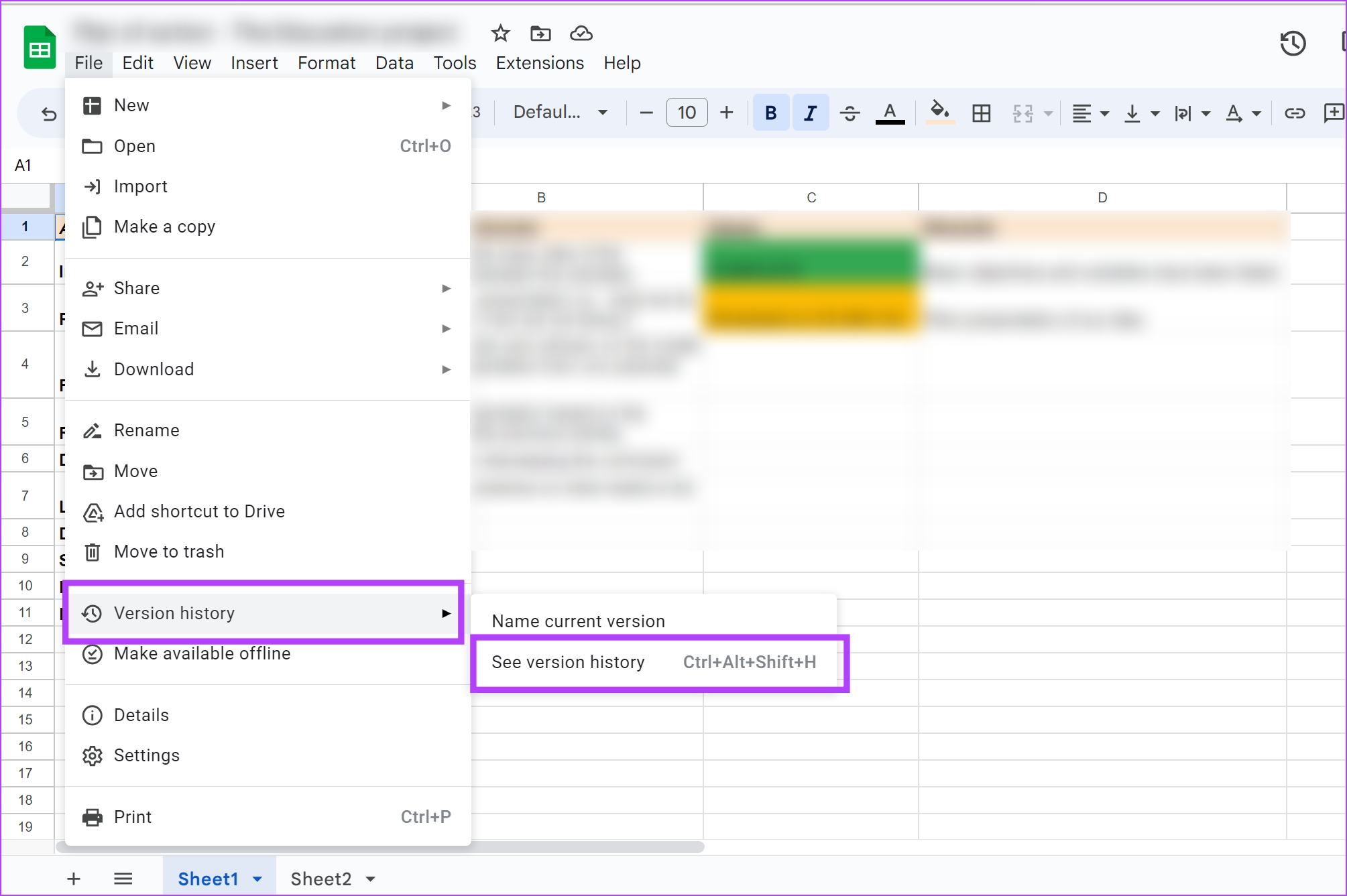Screen dimensions: 1347x896
Task: Toggle Make available offline option
Action: (202, 653)
